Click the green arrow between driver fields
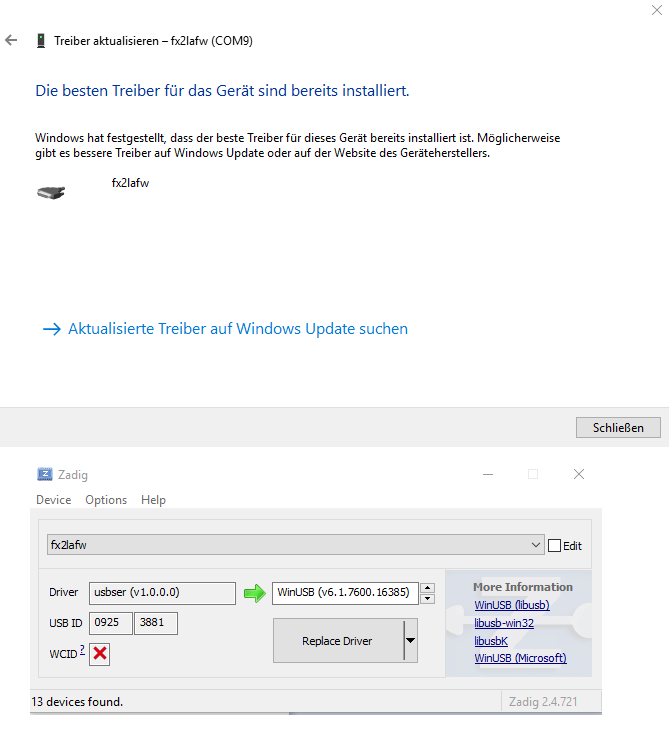This screenshot has height=730, width=669. tap(255, 593)
